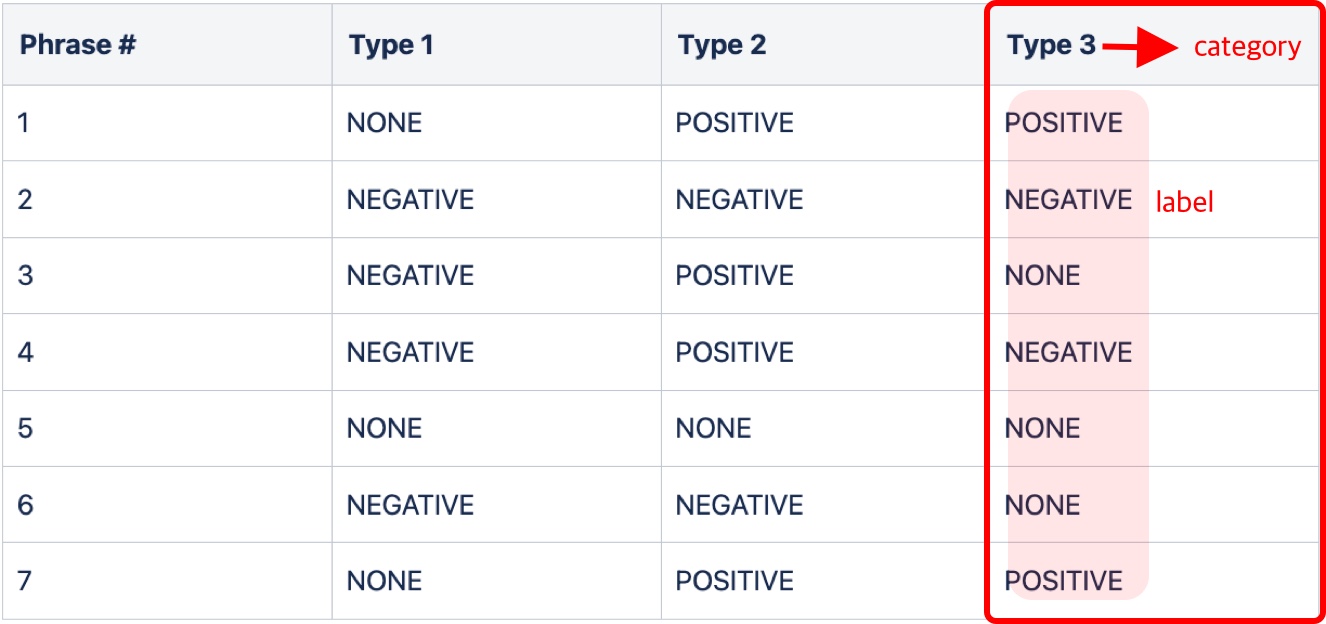Click Type 2 POSITIVE value in row 1
The height and width of the screenshot is (624, 1326).
734,123
